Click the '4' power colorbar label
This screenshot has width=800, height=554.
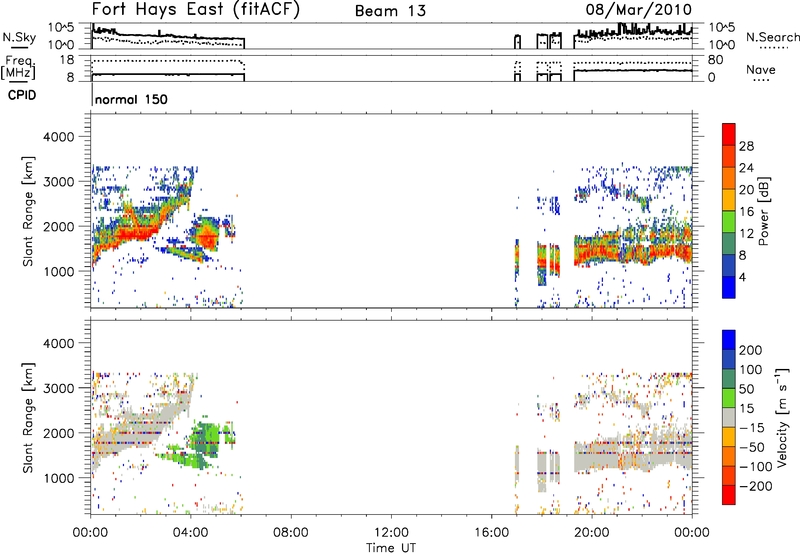coord(743,277)
